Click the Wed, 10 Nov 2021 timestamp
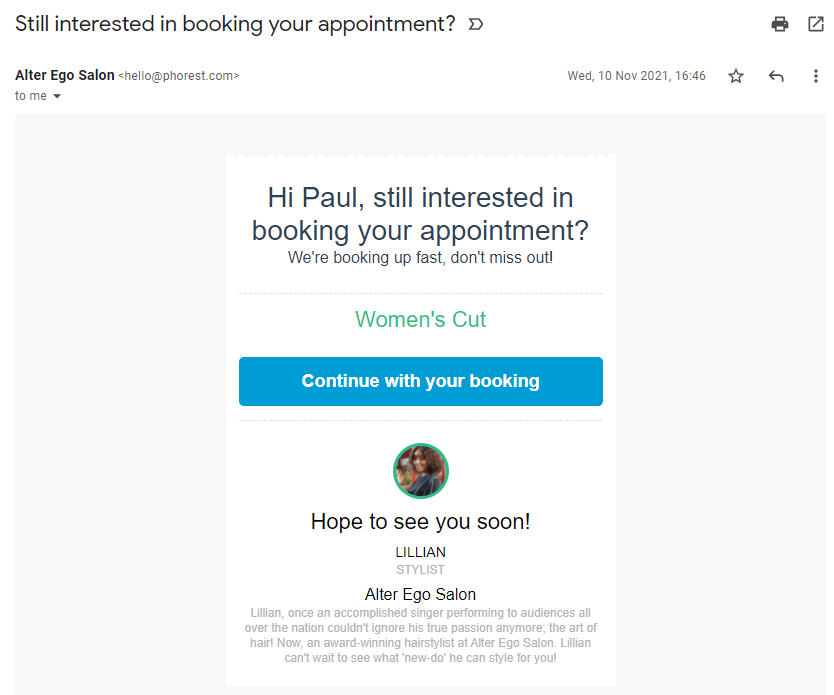 click(636, 76)
